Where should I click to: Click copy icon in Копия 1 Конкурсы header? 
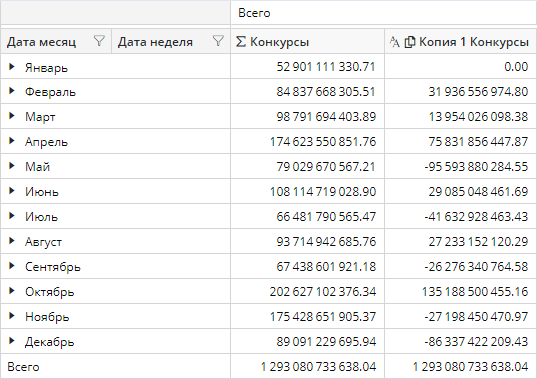click(410, 42)
